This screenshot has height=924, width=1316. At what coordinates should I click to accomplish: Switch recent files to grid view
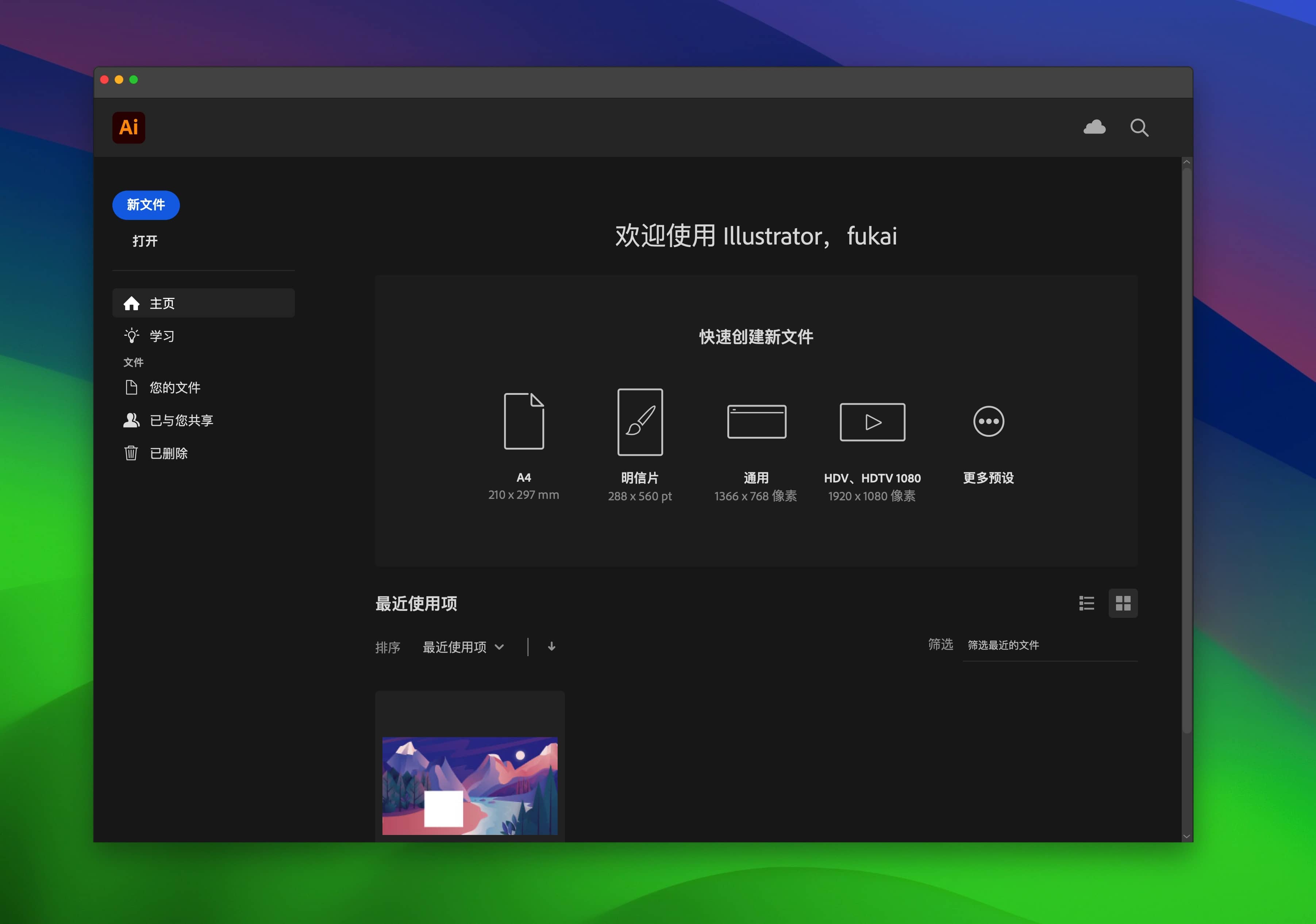point(1123,603)
